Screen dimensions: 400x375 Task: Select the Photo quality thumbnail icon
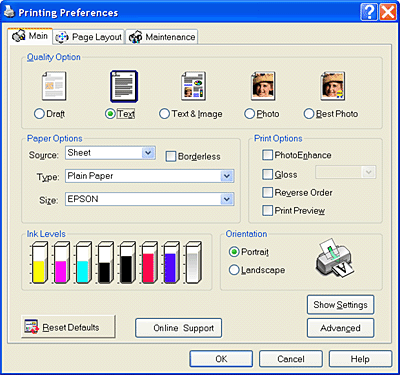[263, 86]
